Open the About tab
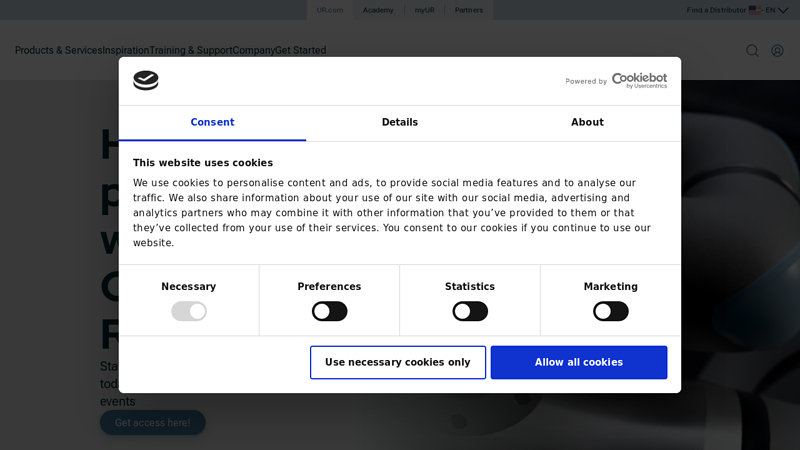 587,122
